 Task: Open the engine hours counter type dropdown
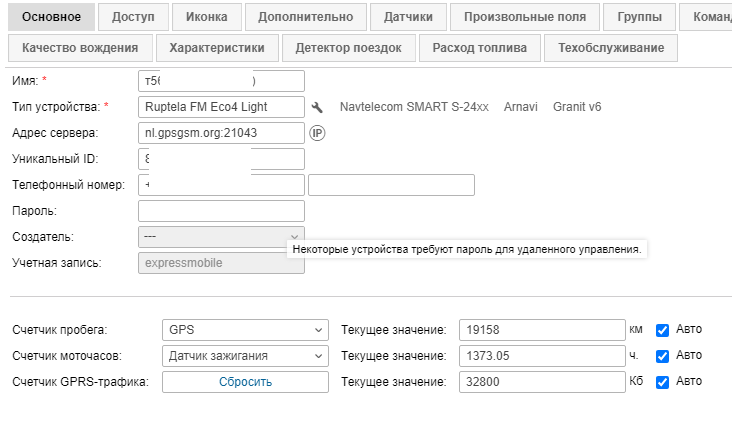point(244,355)
